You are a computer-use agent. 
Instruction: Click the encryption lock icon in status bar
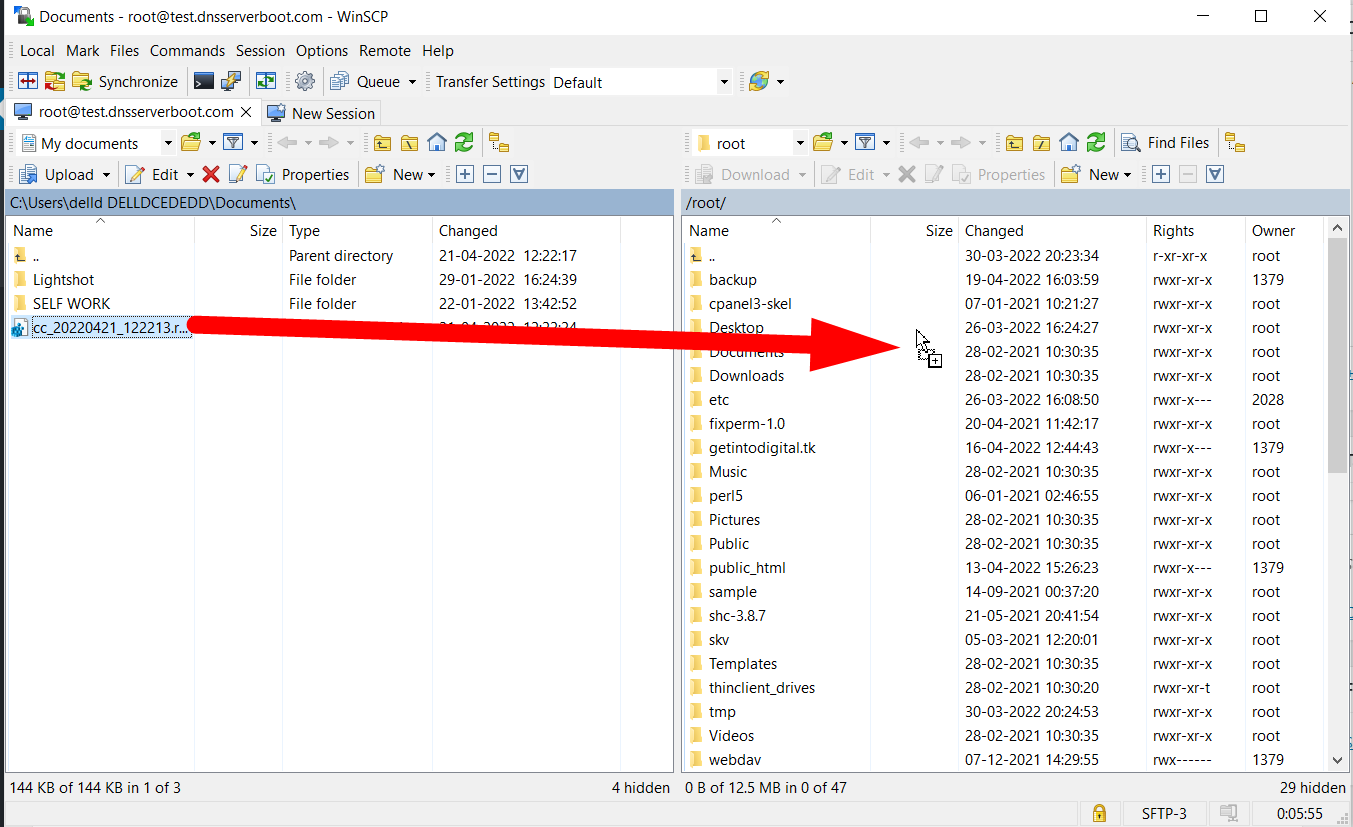click(1099, 813)
